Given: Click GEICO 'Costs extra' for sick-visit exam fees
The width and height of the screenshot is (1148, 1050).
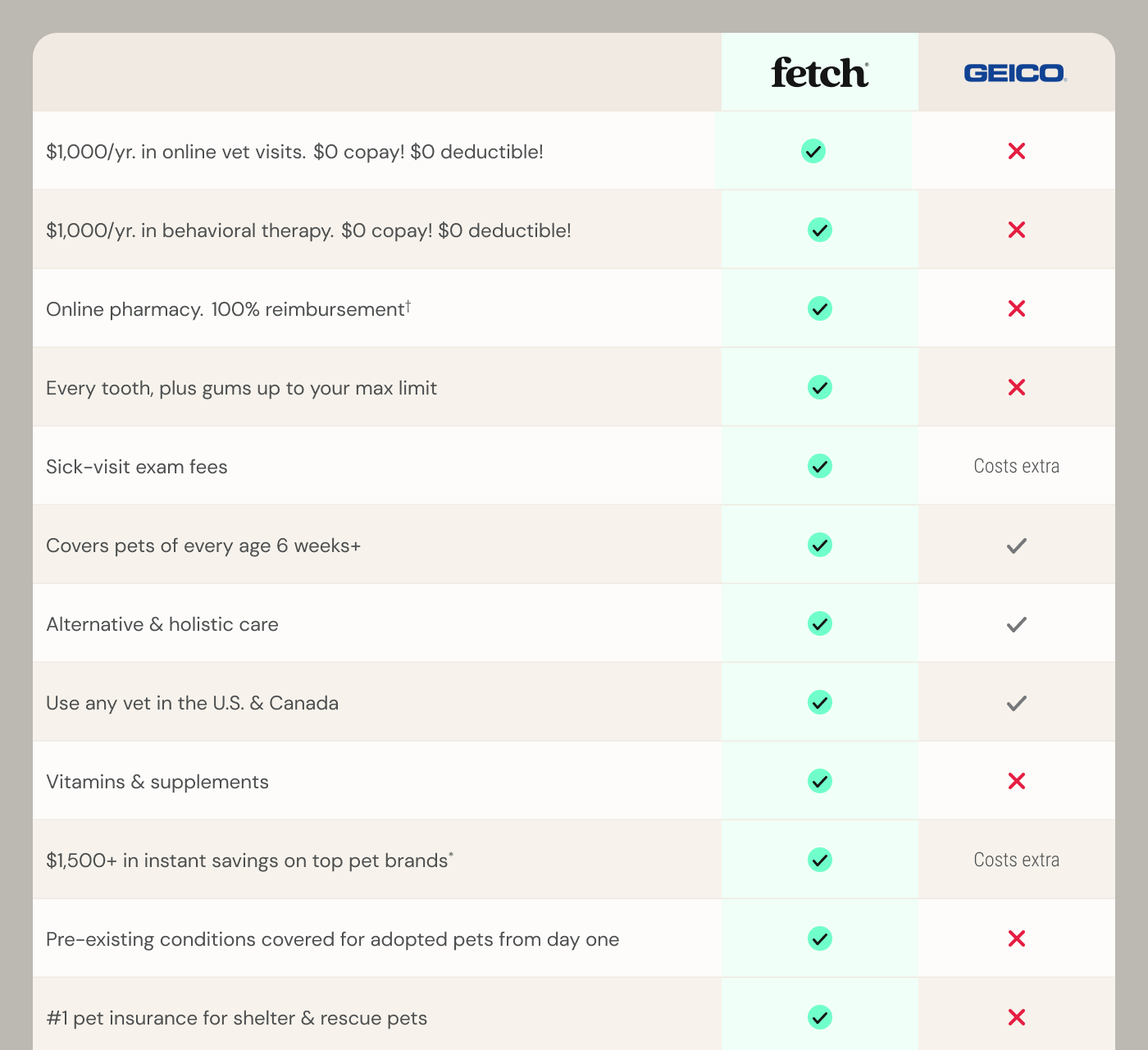Looking at the screenshot, I should point(1017,466).
